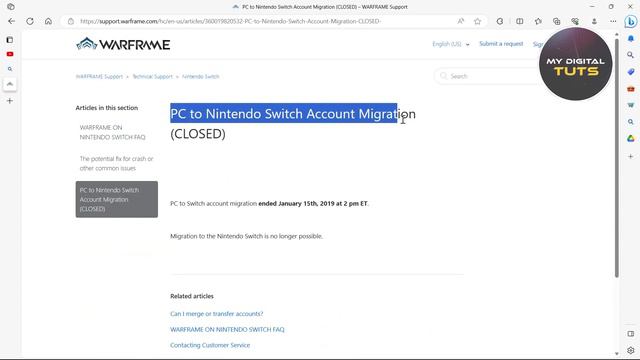Switch to the search vertical tab

click(x=10, y=69)
